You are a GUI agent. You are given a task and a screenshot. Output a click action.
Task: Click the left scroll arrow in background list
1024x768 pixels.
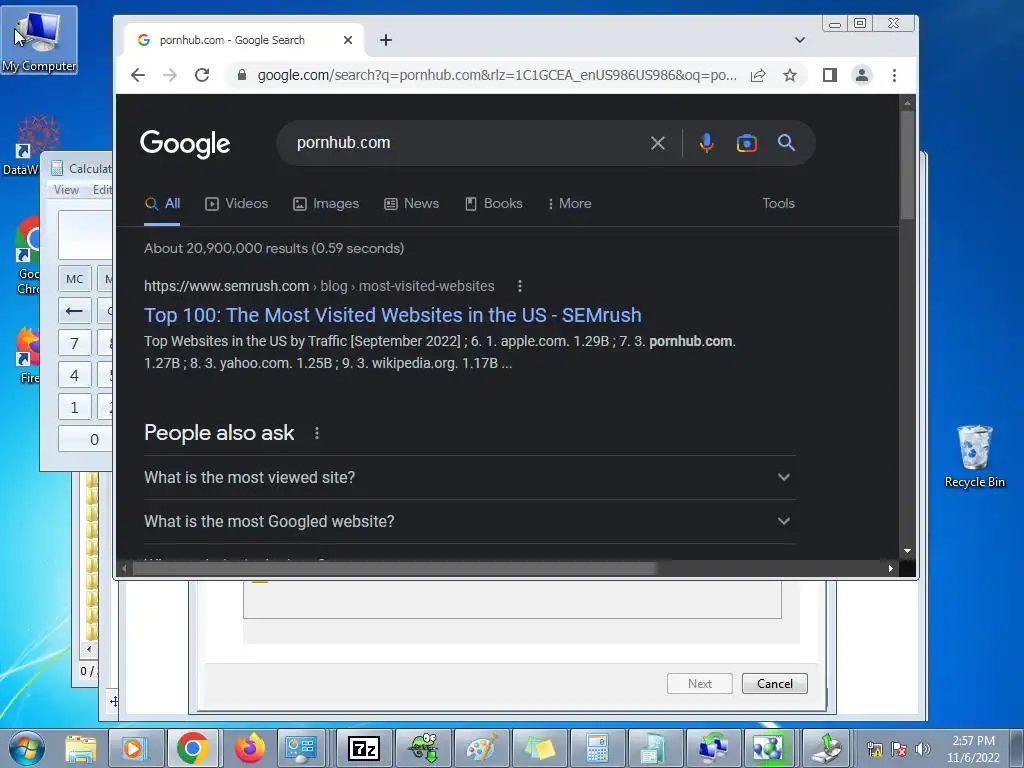coord(89,648)
